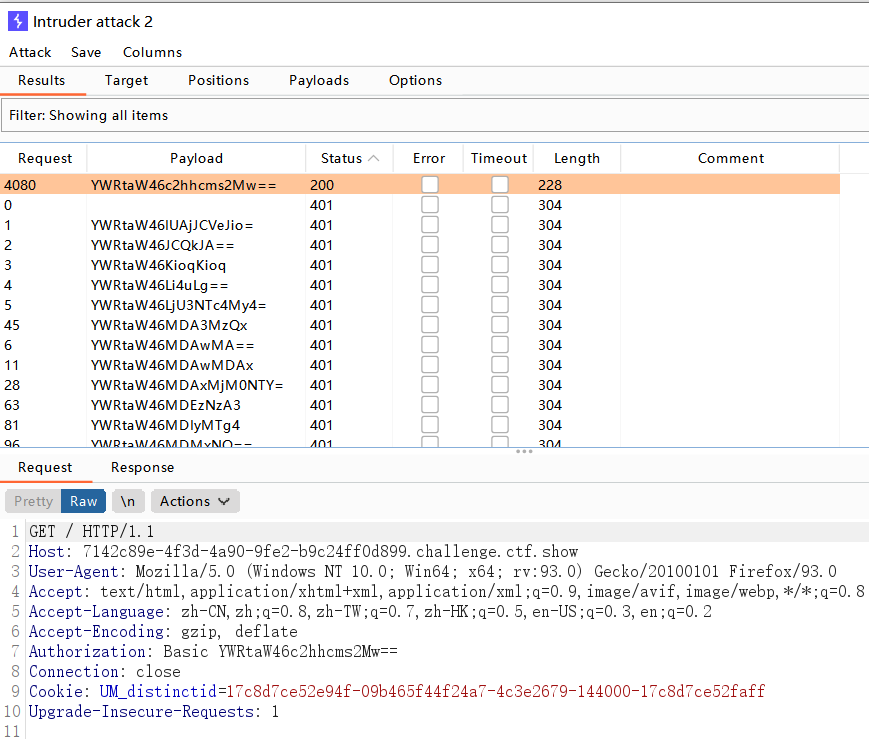Toggle Timeout checkbox for request 1
The image size is (869, 739).
500,225
